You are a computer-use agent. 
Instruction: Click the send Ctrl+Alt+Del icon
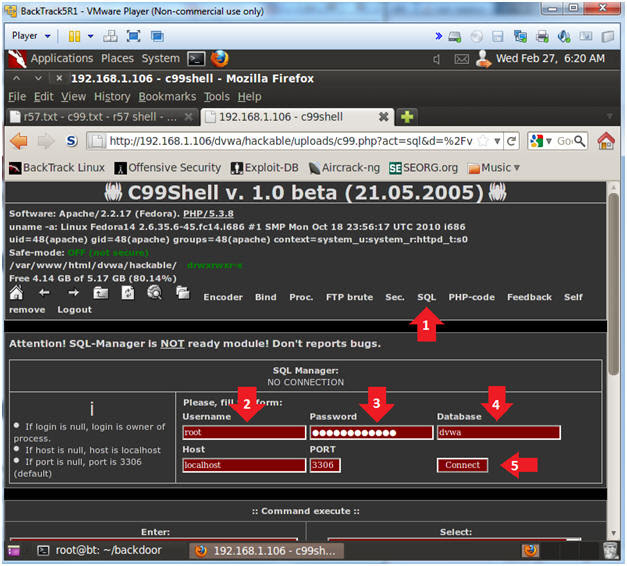click(x=110, y=36)
